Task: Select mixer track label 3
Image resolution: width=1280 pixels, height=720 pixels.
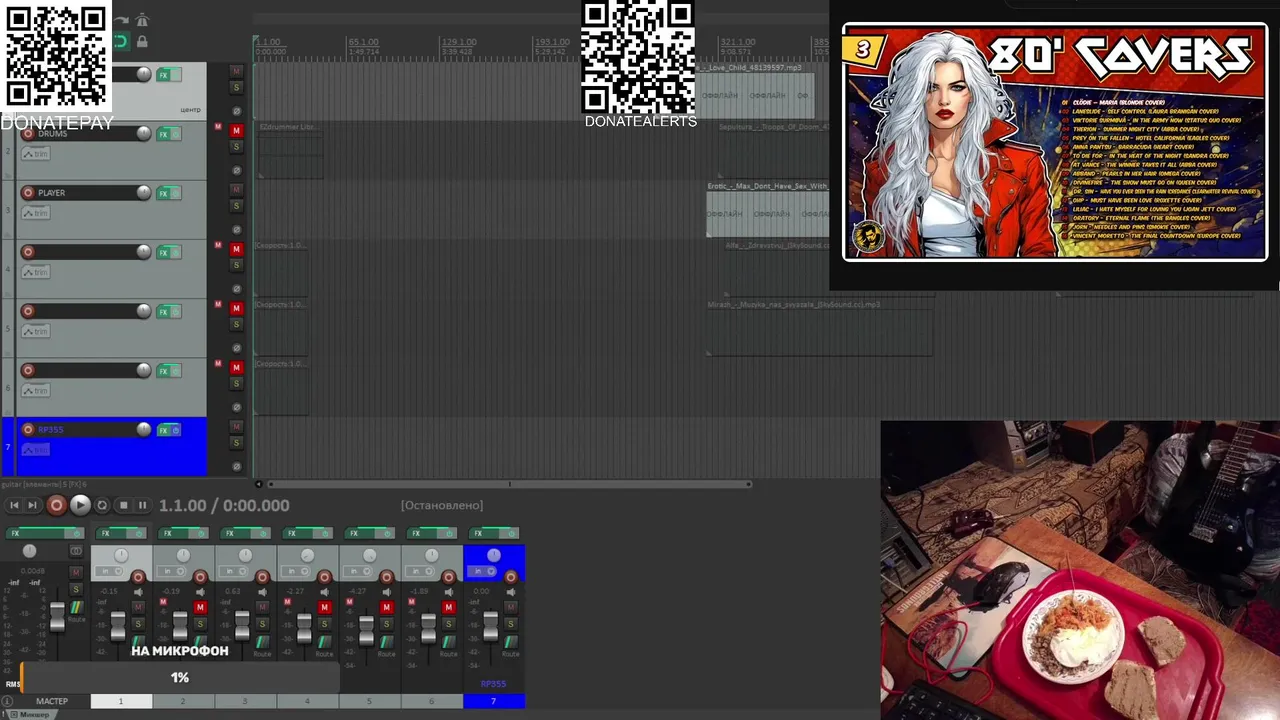Action: point(245,701)
